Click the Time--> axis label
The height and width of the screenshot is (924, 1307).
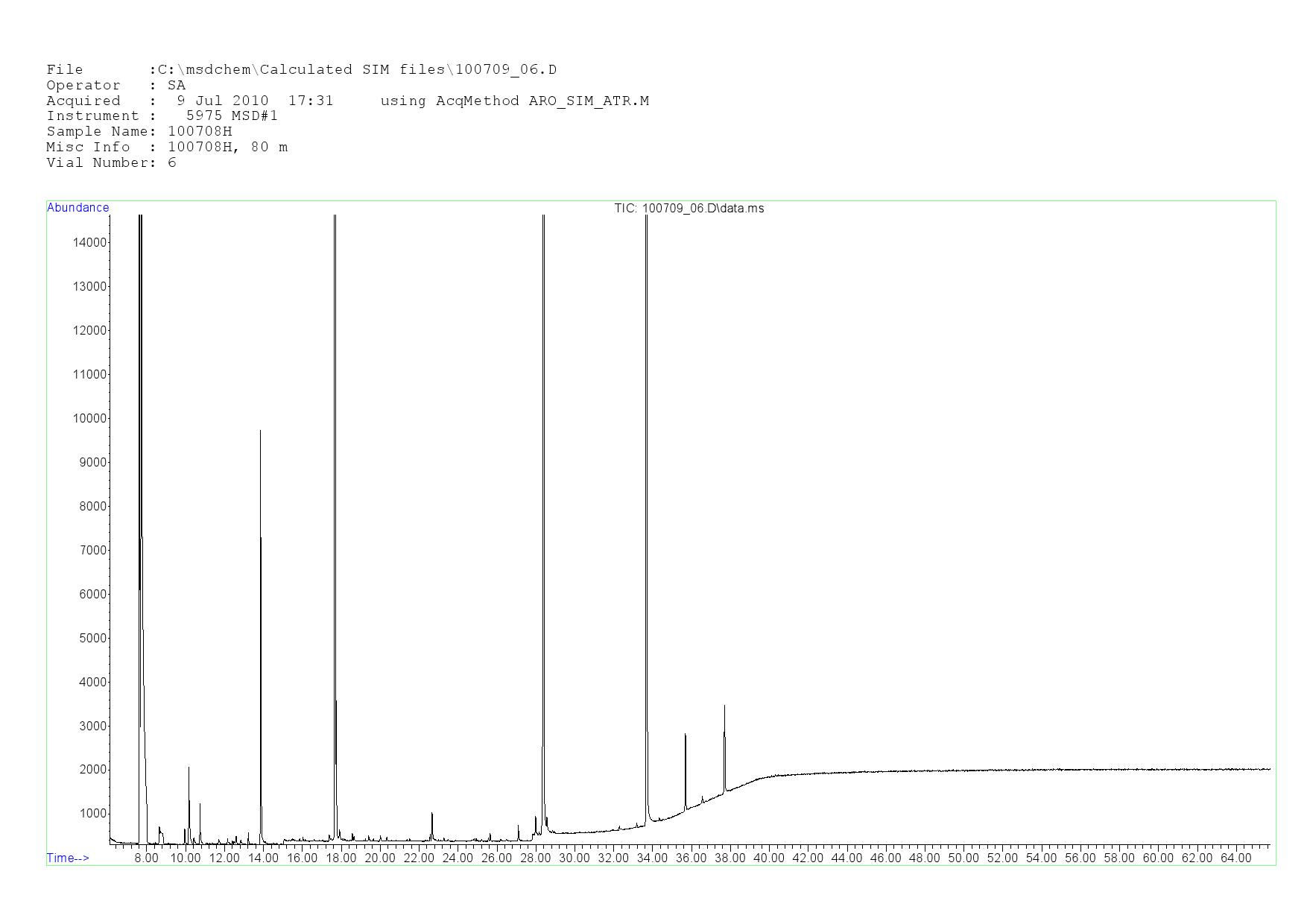pyautogui.click(x=68, y=858)
